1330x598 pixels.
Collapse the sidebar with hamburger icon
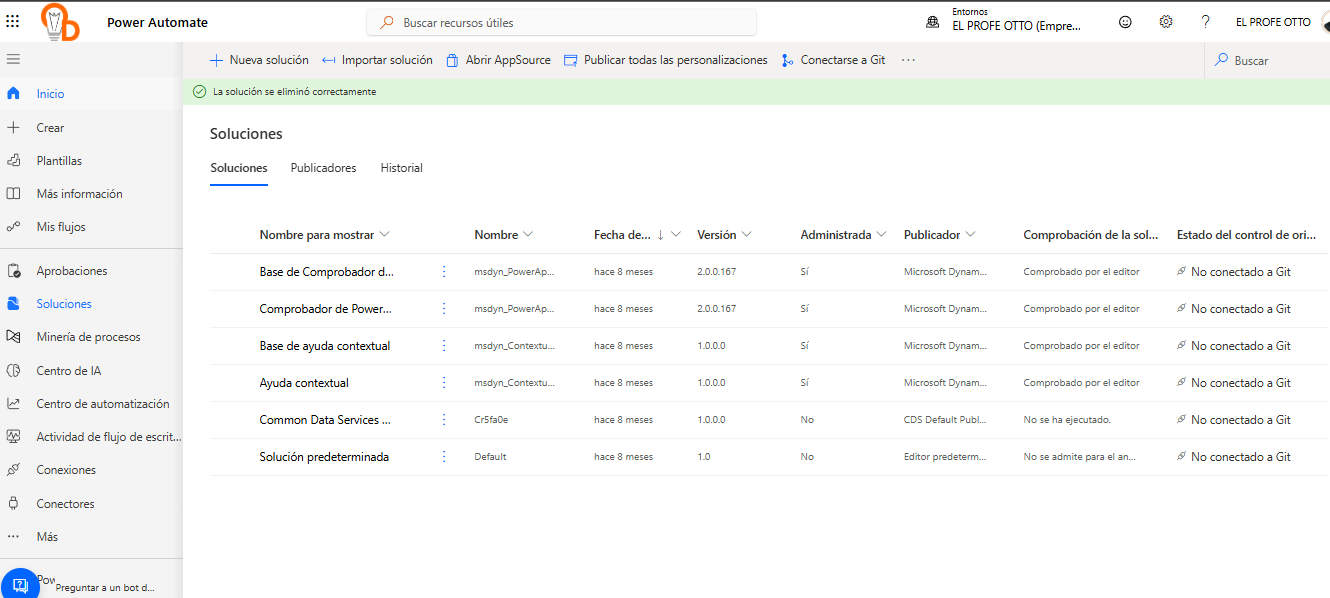click(x=13, y=59)
